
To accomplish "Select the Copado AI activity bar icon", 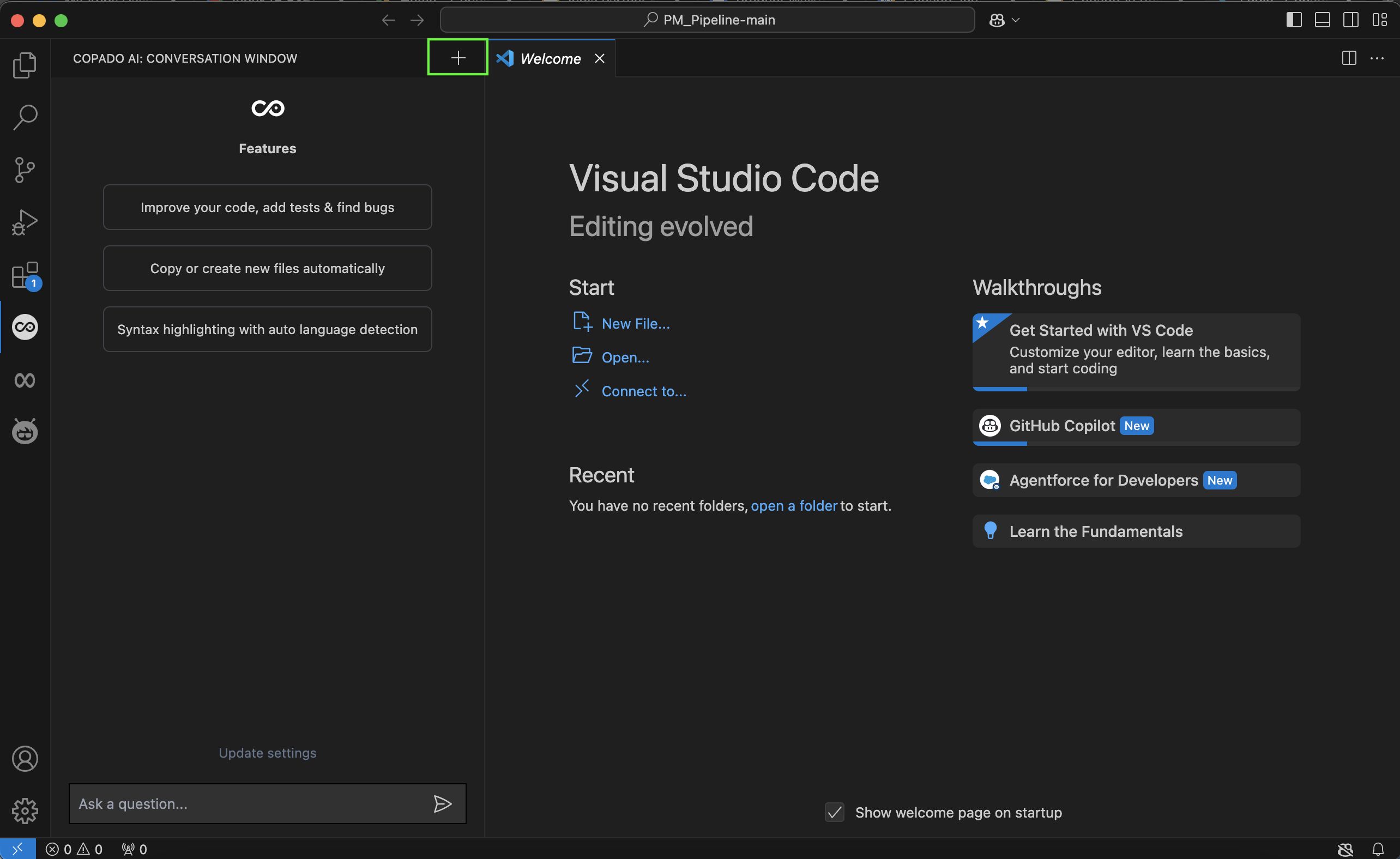I will 25,326.
